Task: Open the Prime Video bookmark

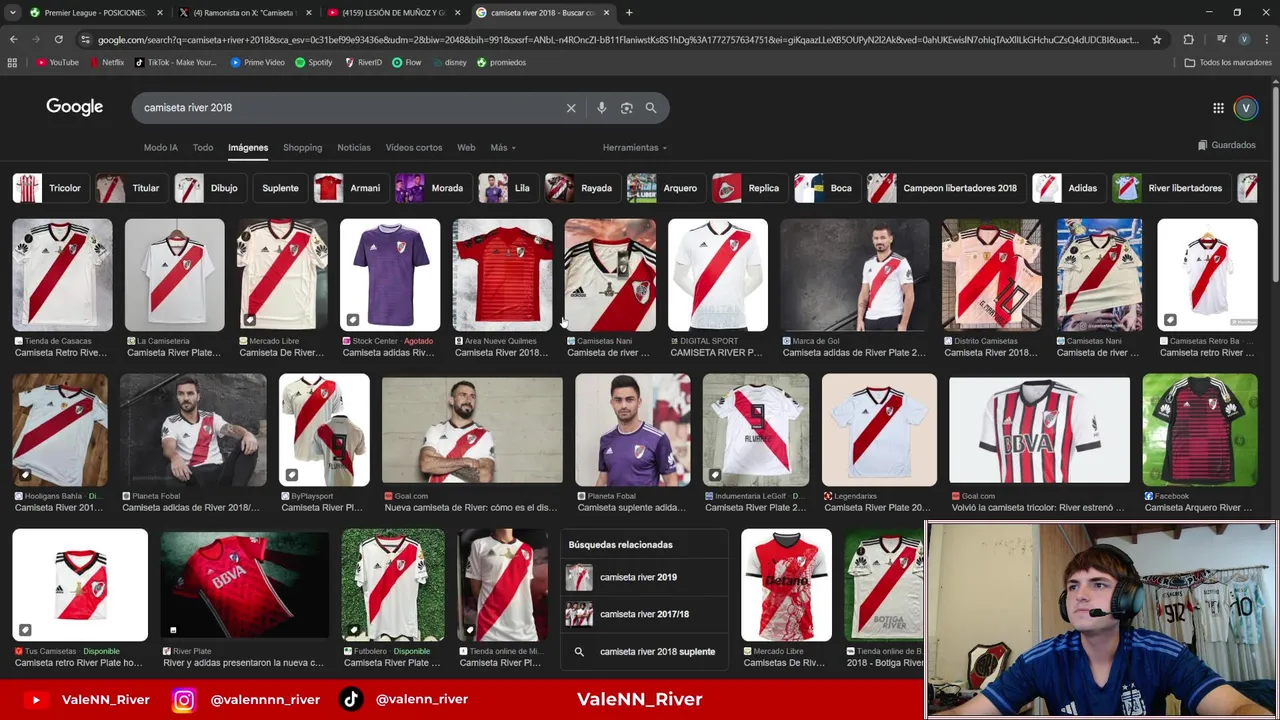Action: click(257, 62)
